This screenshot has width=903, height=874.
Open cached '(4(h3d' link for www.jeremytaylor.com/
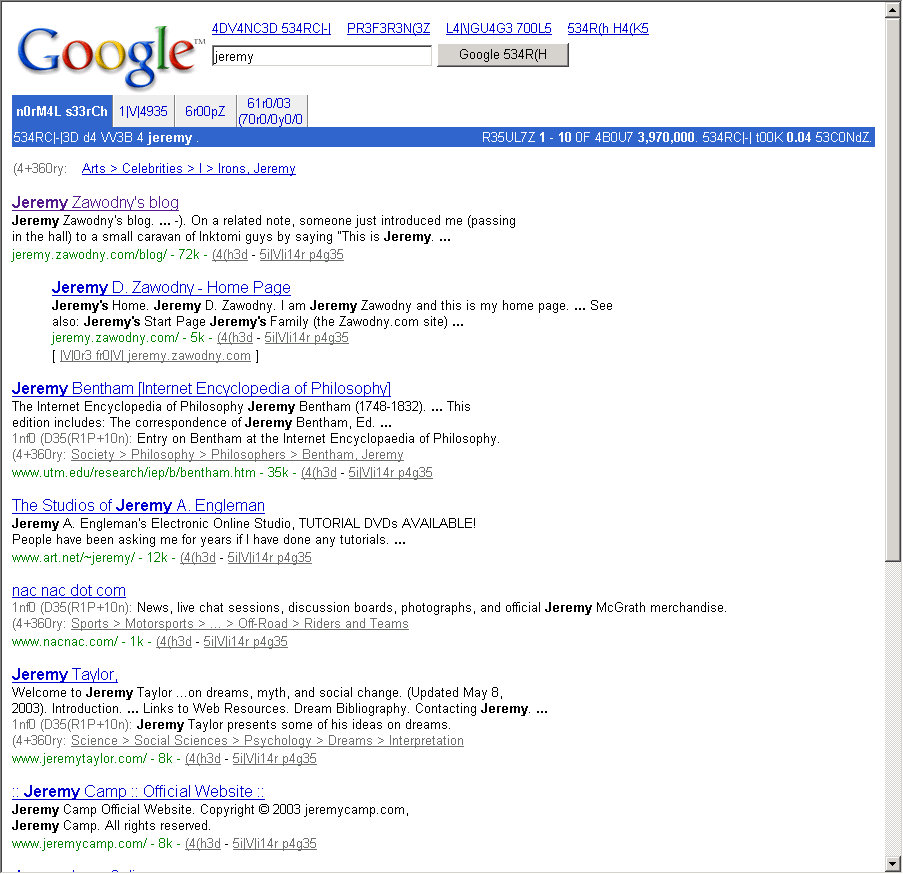click(x=203, y=759)
